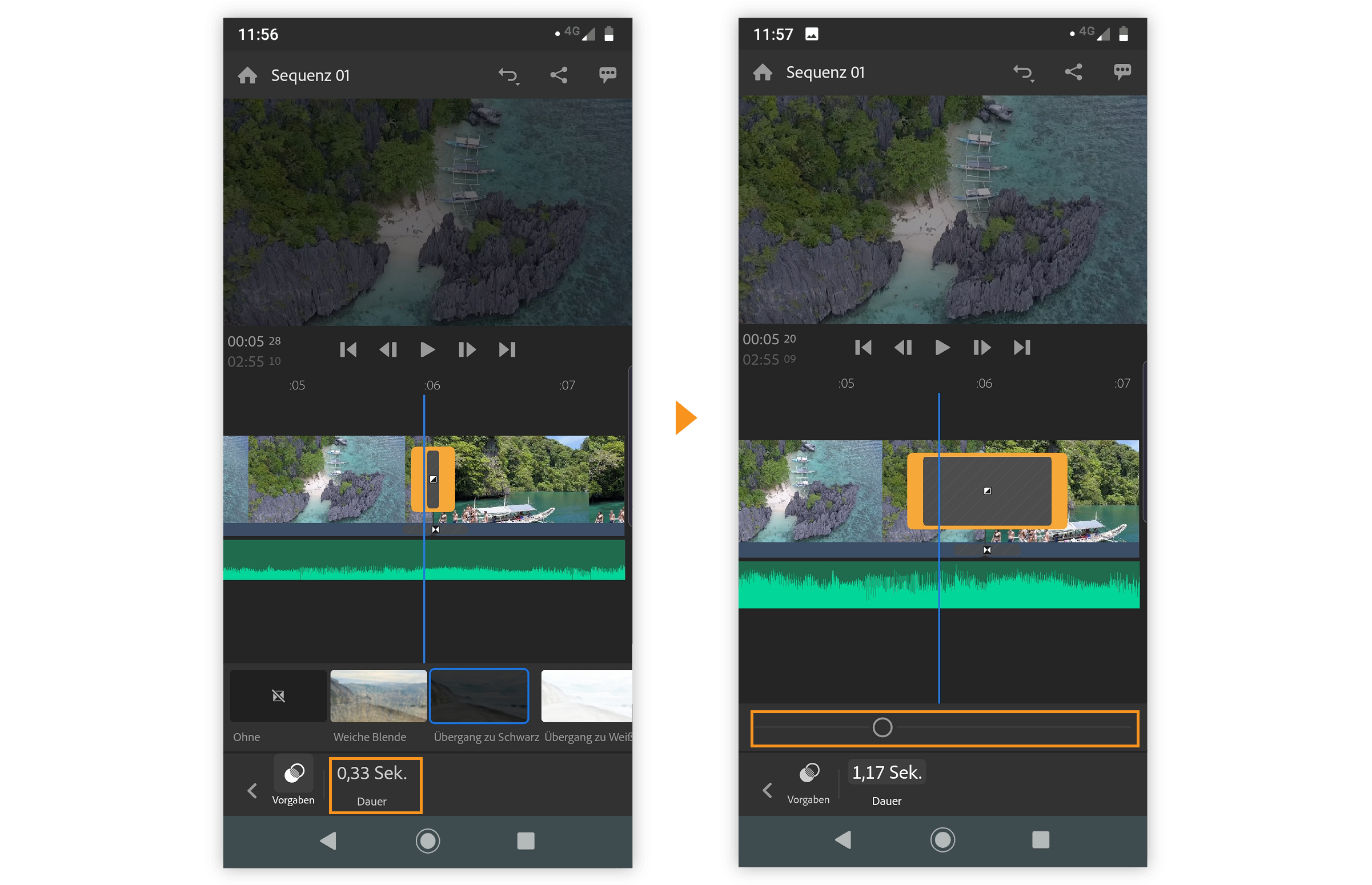Jump to sequence start in the left screen

pos(348,349)
